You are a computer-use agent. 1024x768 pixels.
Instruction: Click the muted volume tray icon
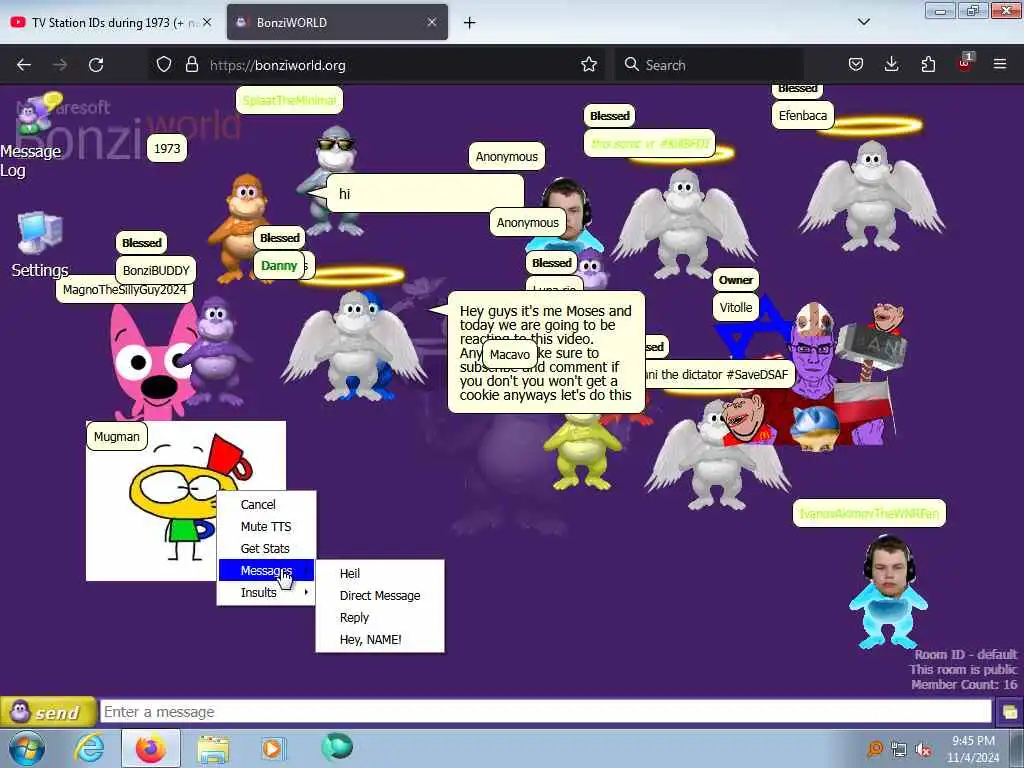click(x=923, y=750)
